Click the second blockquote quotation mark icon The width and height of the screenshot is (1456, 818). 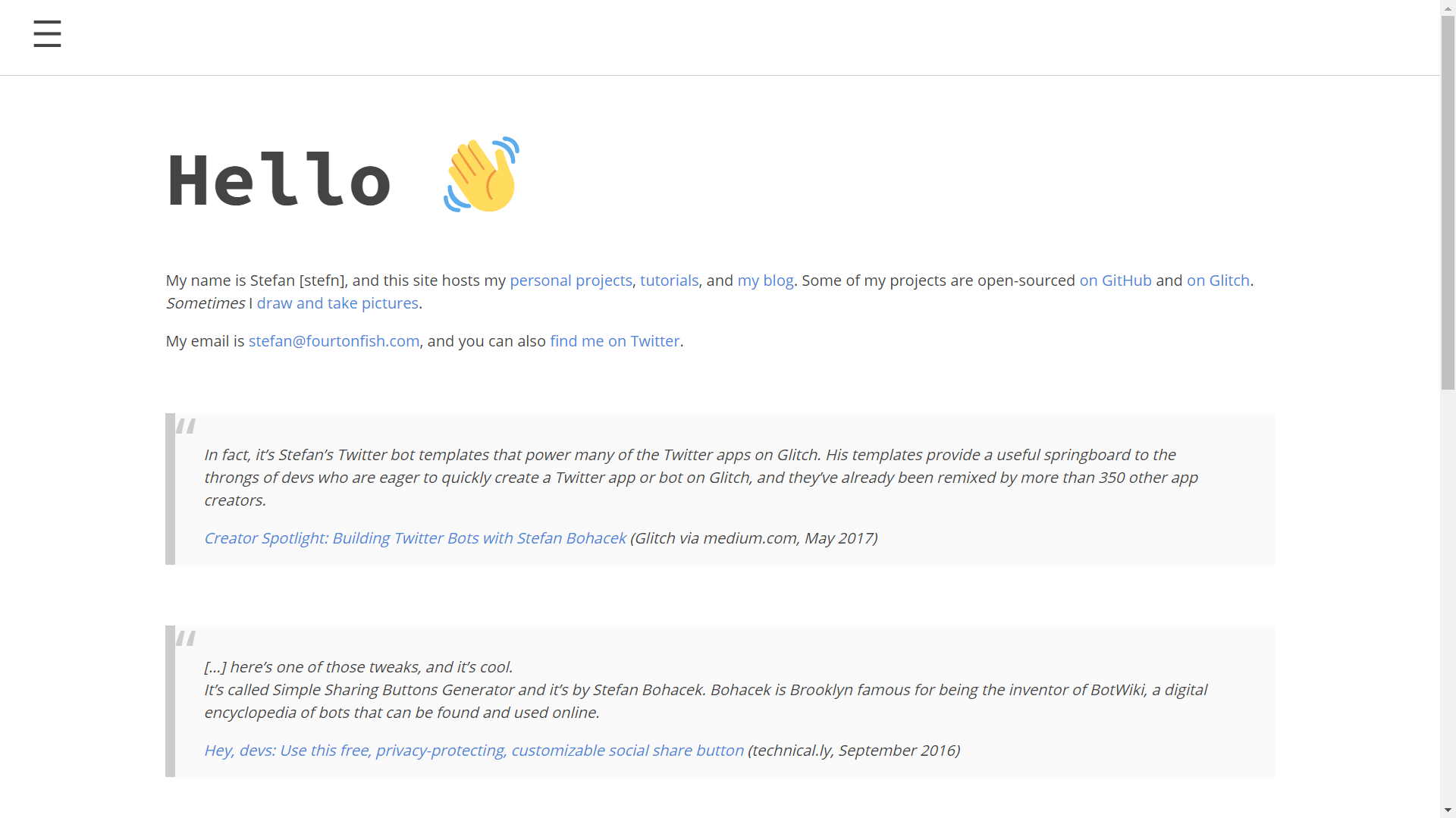pos(186,638)
